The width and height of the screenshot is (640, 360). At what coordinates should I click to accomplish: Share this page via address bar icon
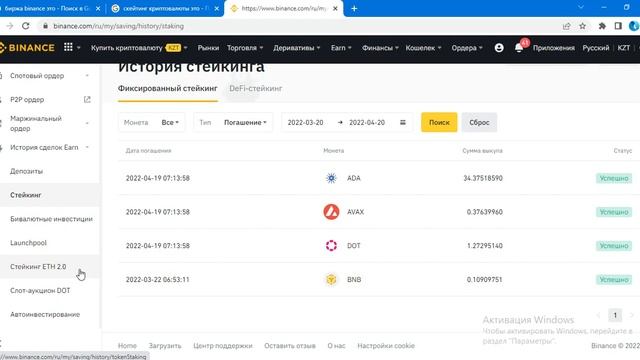tap(566, 26)
